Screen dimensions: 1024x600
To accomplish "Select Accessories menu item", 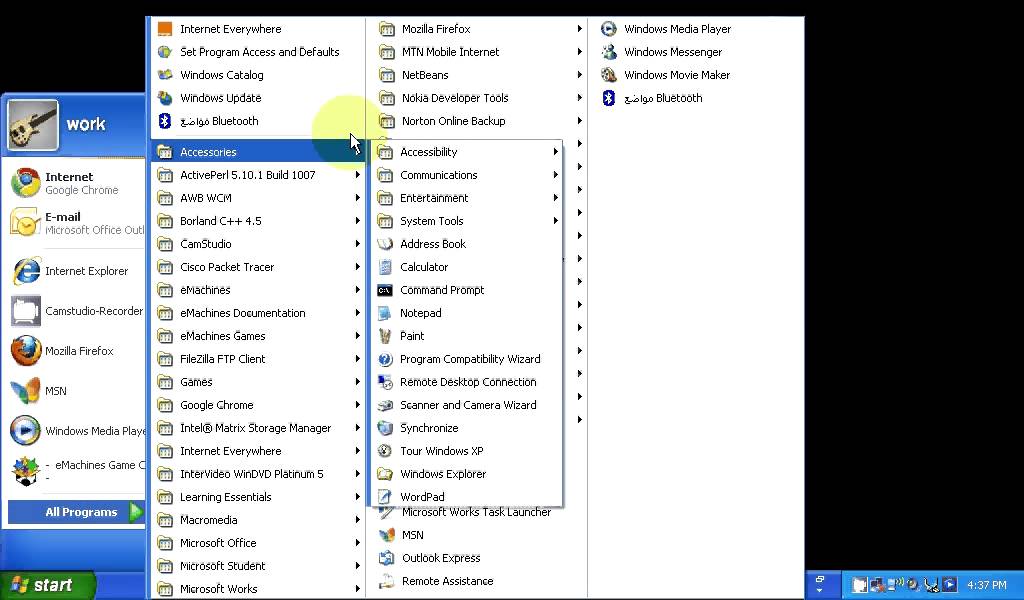I will [257, 152].
